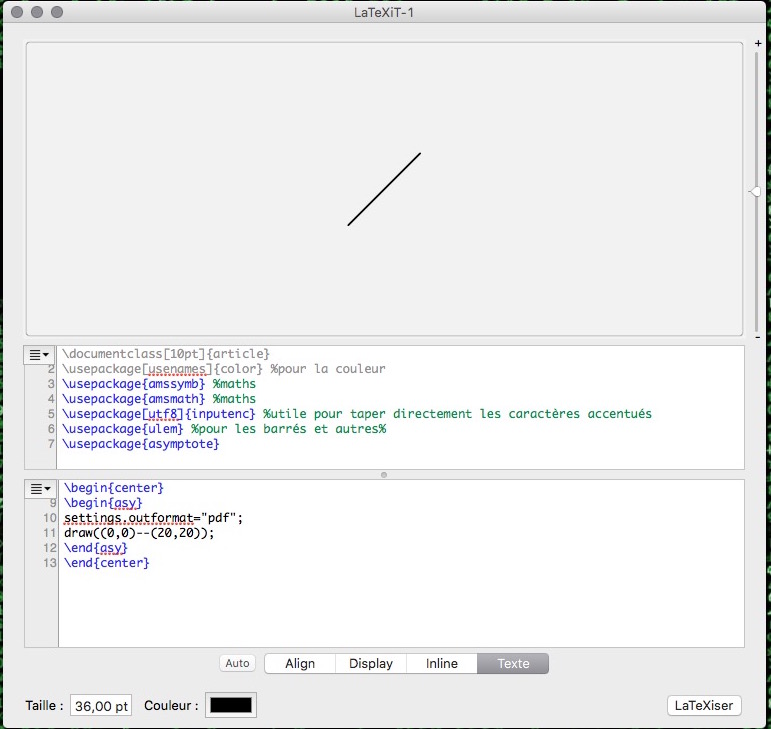The height and width of the screenshot is (729, 771).
Task: Select the Texte mode segment
Action: tap(513, 663)
